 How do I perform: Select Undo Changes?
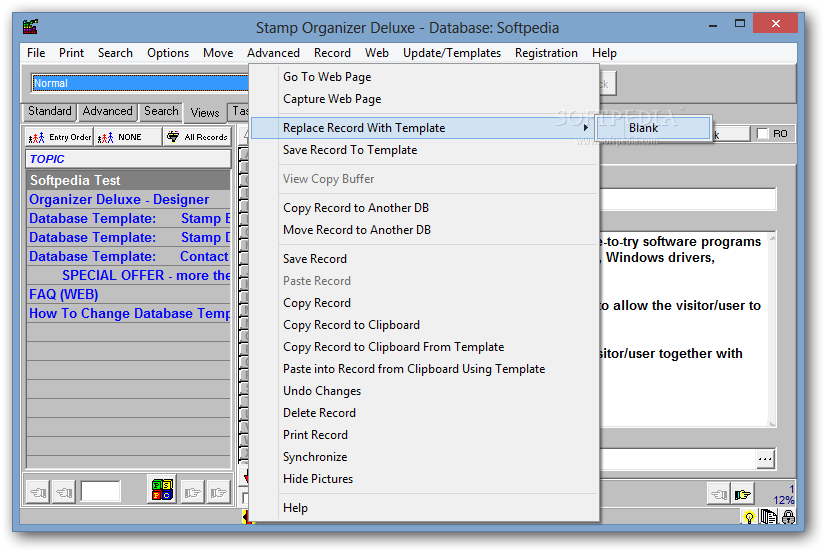[425, 391]
